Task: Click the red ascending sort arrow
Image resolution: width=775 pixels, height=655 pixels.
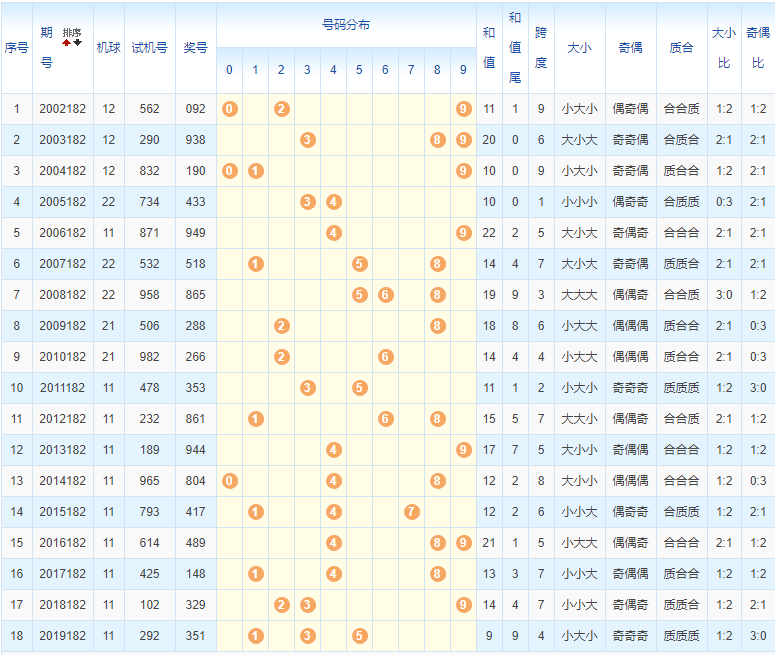Action: (x=67, y=43)
